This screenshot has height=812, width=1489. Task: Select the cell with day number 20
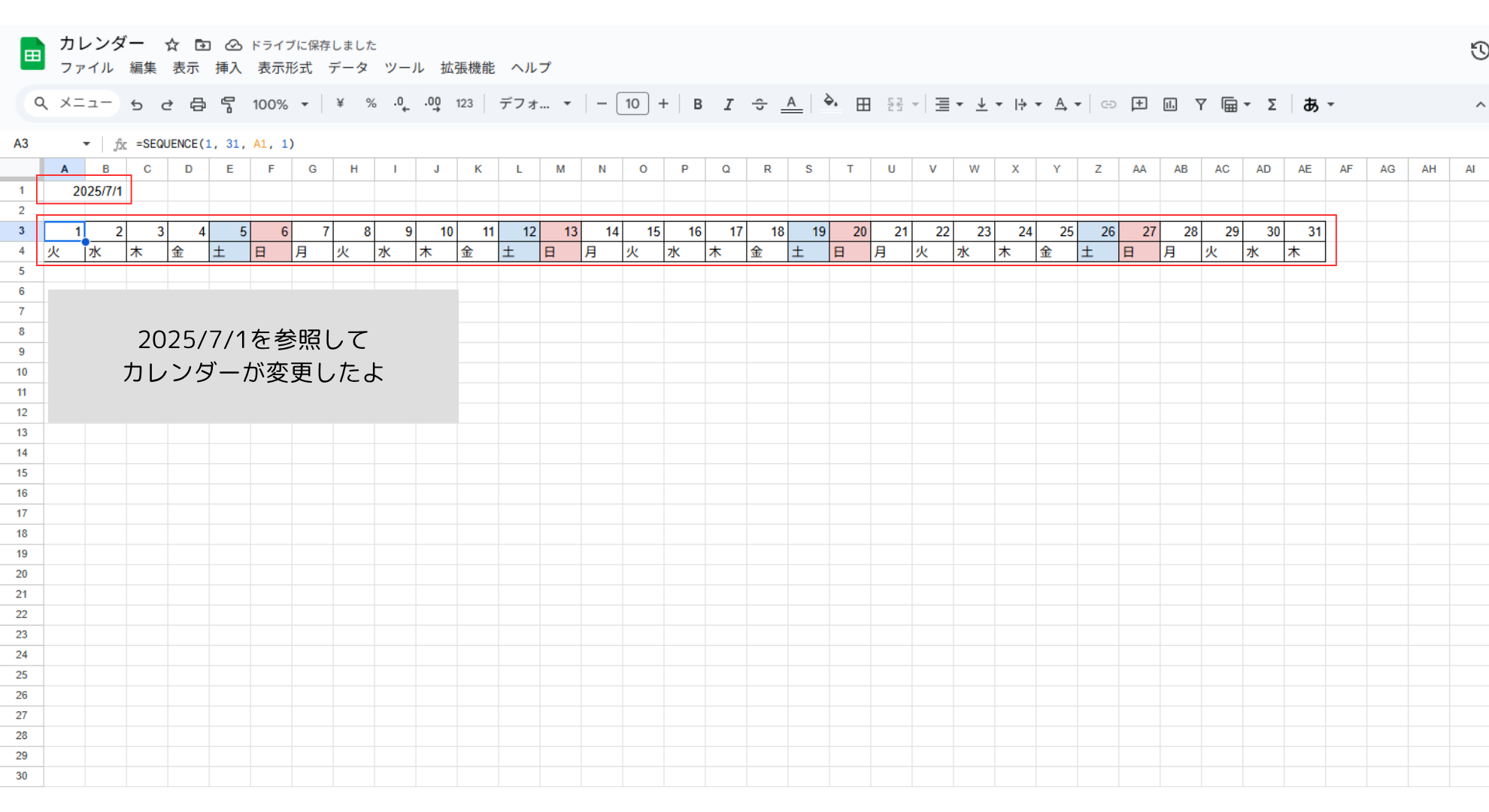(x=850, y=232)
